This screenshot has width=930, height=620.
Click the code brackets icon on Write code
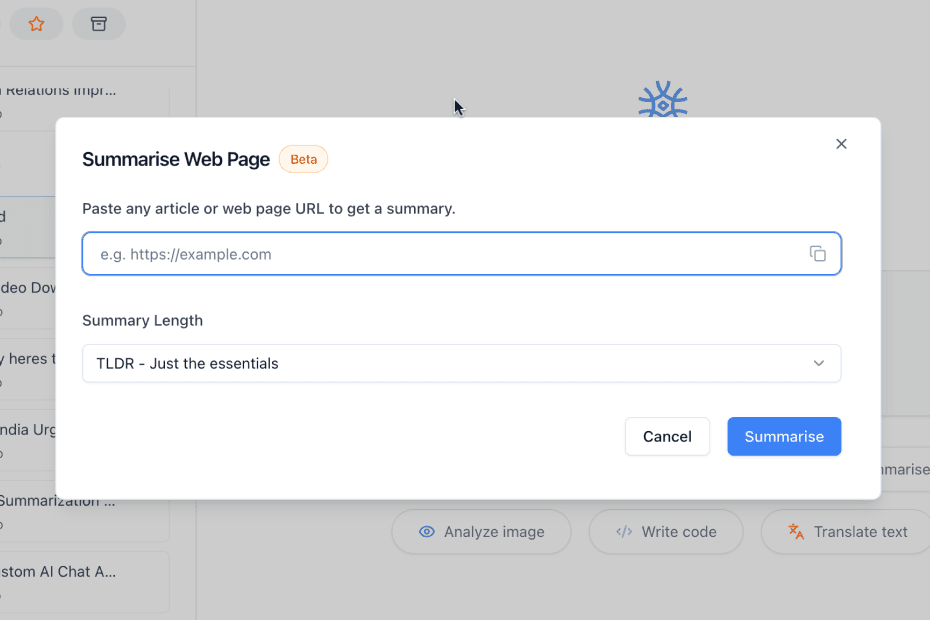click(624, 532)
